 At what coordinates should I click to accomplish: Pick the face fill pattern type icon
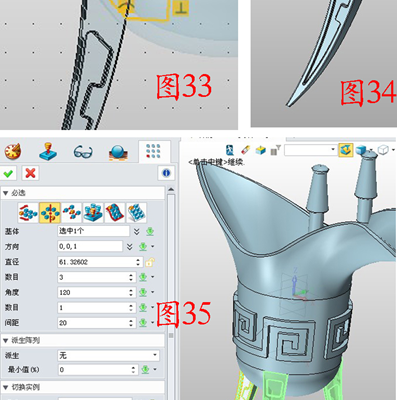point(136,212)
